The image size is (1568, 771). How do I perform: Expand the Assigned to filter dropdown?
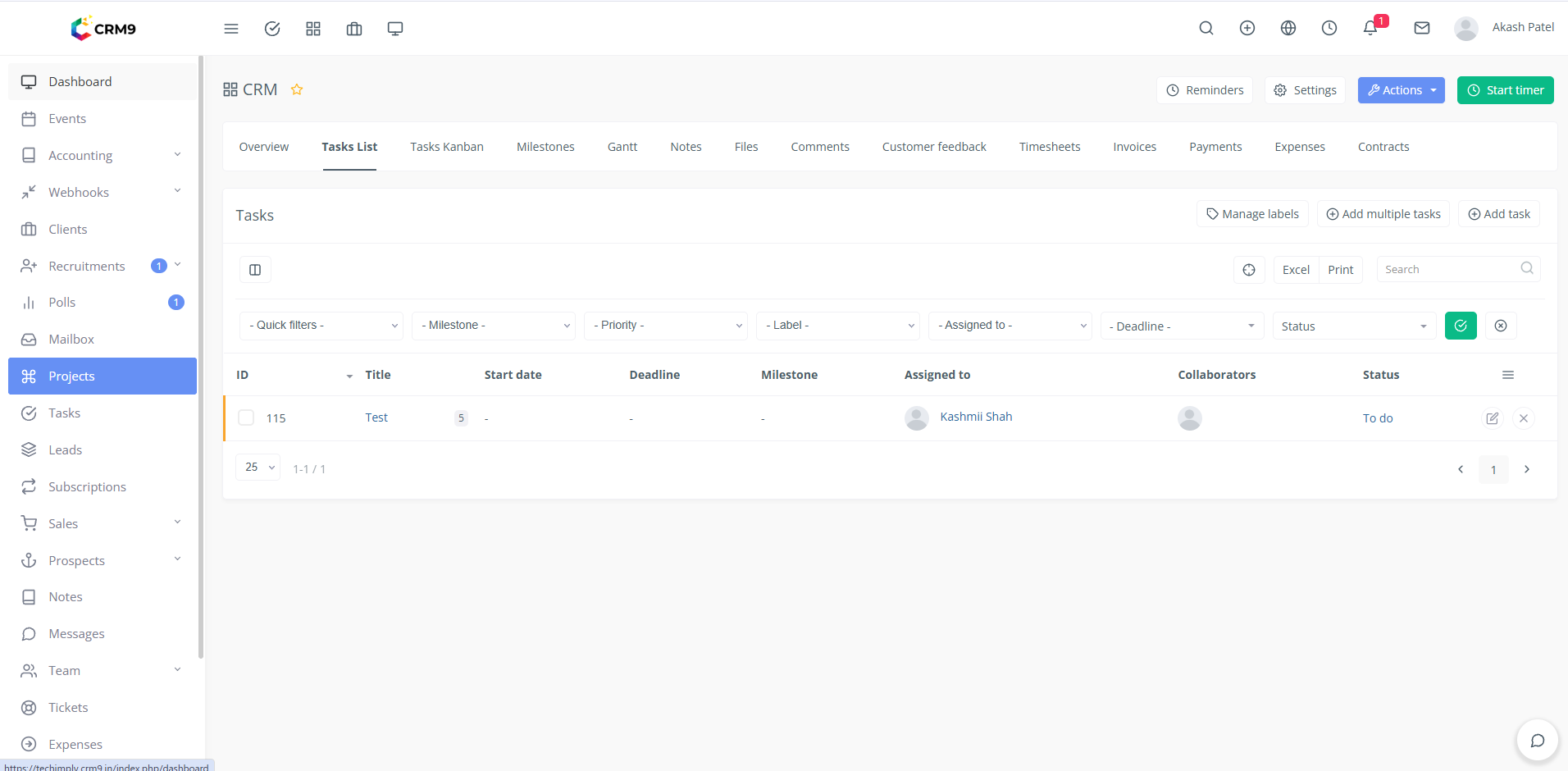1010,326
